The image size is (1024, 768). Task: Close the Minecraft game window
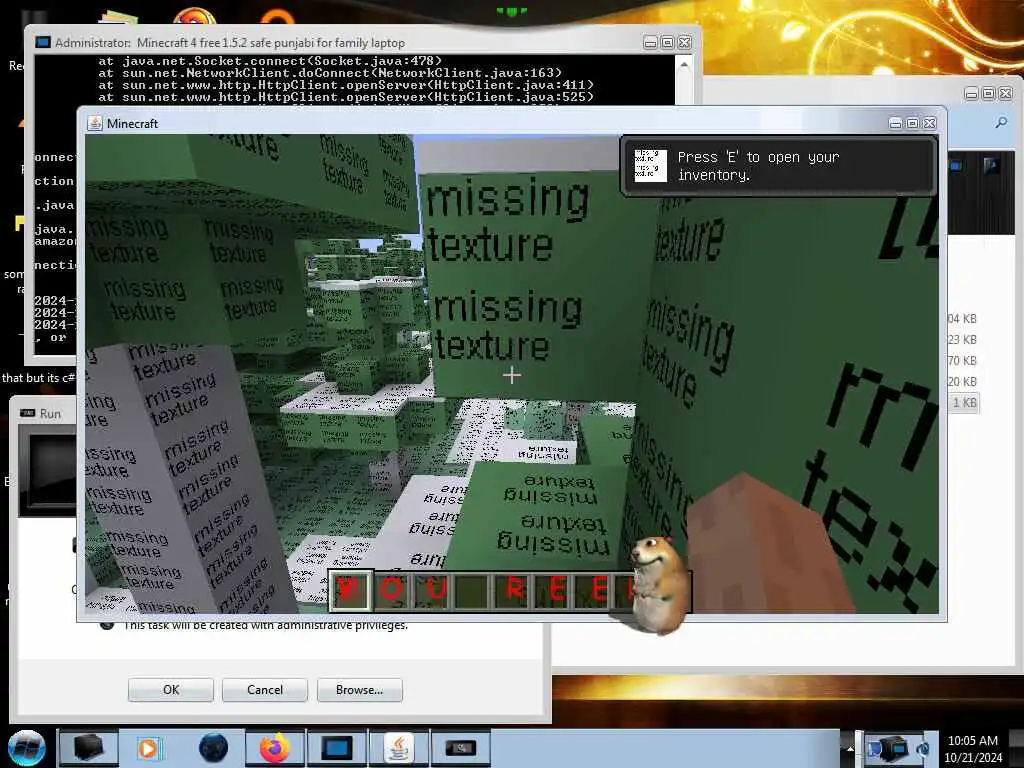click(930, 123)
